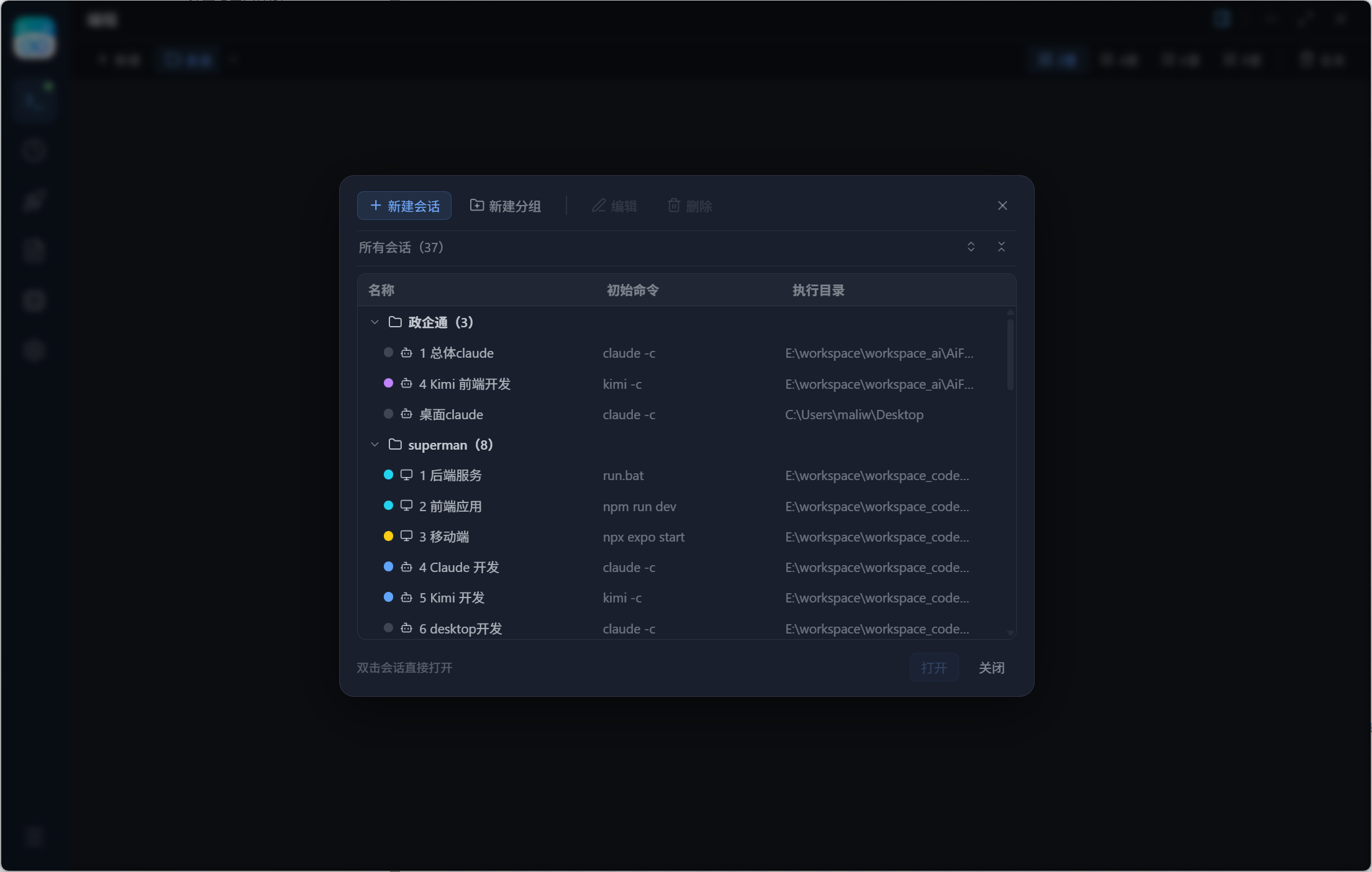This screenshot has width=1372, height=872.
Task: Click robot icon of 1 总体claude
Action: 406,353
